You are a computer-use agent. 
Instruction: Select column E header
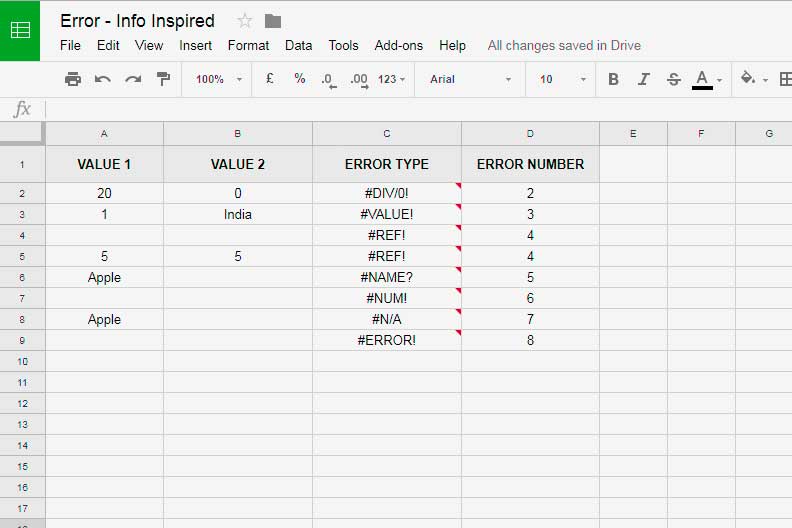633,133
